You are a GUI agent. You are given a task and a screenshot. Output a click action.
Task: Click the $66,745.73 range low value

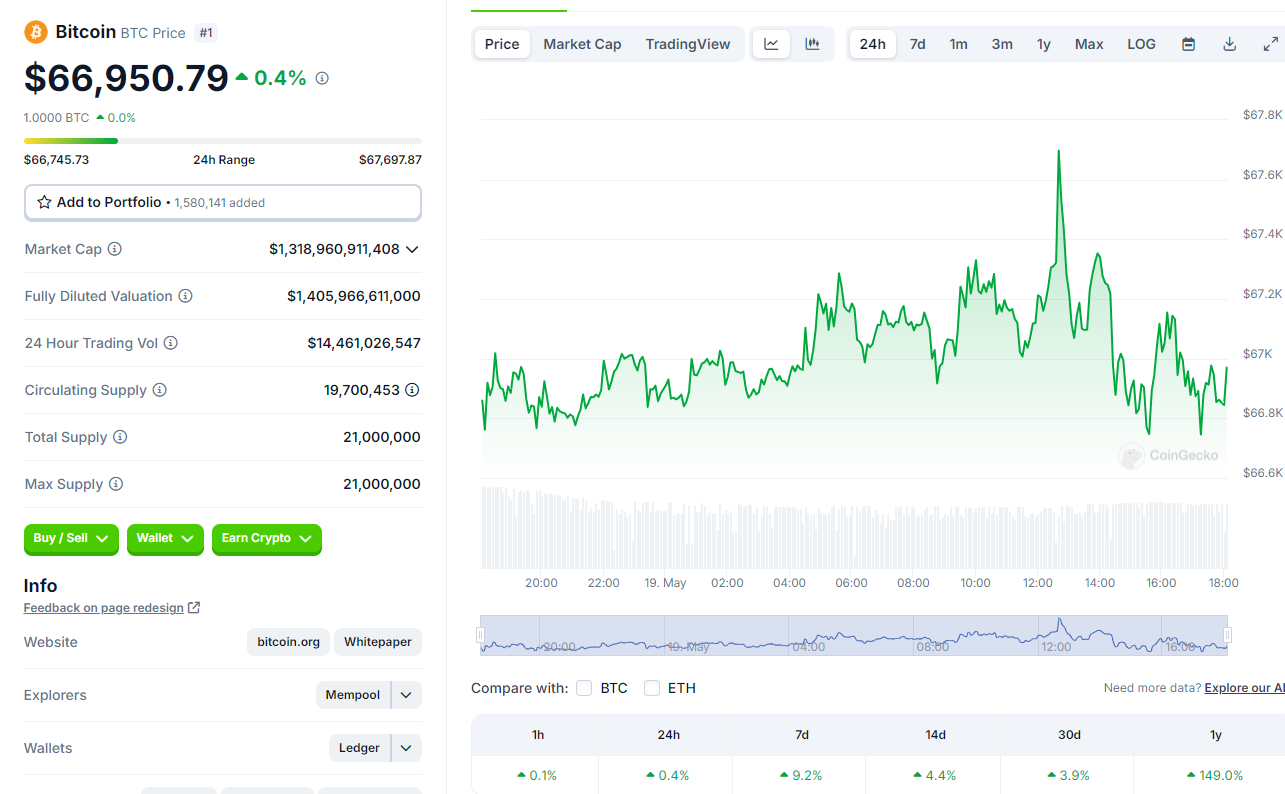(x=56, y=160)
